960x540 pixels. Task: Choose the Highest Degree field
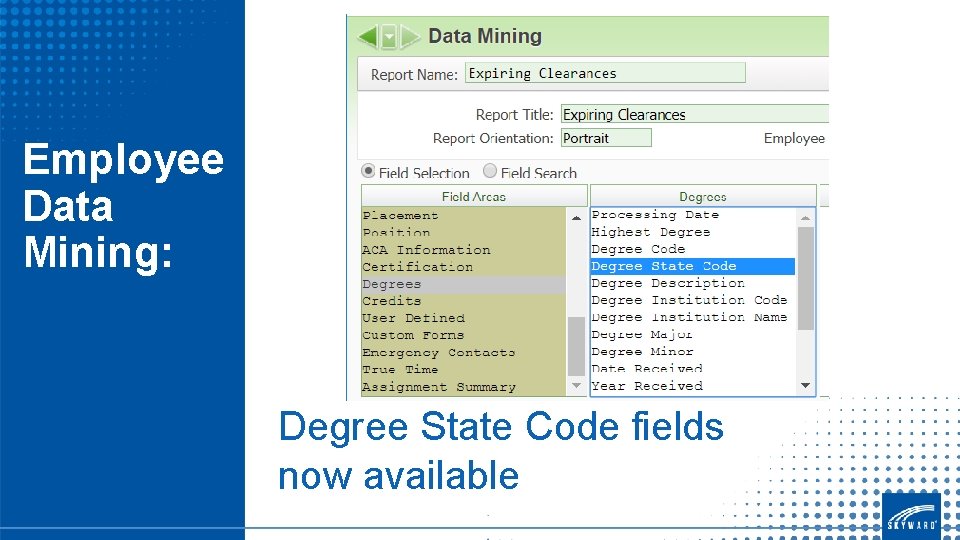click(x=693, y=232)
